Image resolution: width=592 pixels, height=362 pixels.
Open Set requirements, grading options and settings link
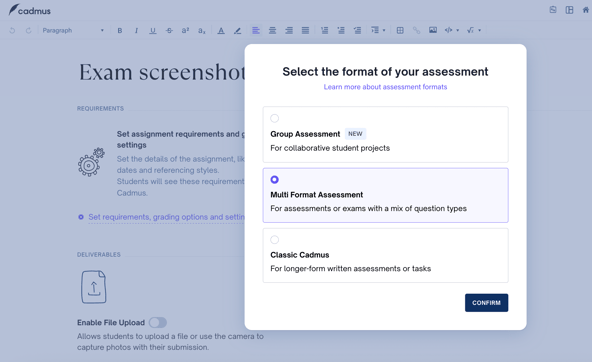[x=166, y=217]
